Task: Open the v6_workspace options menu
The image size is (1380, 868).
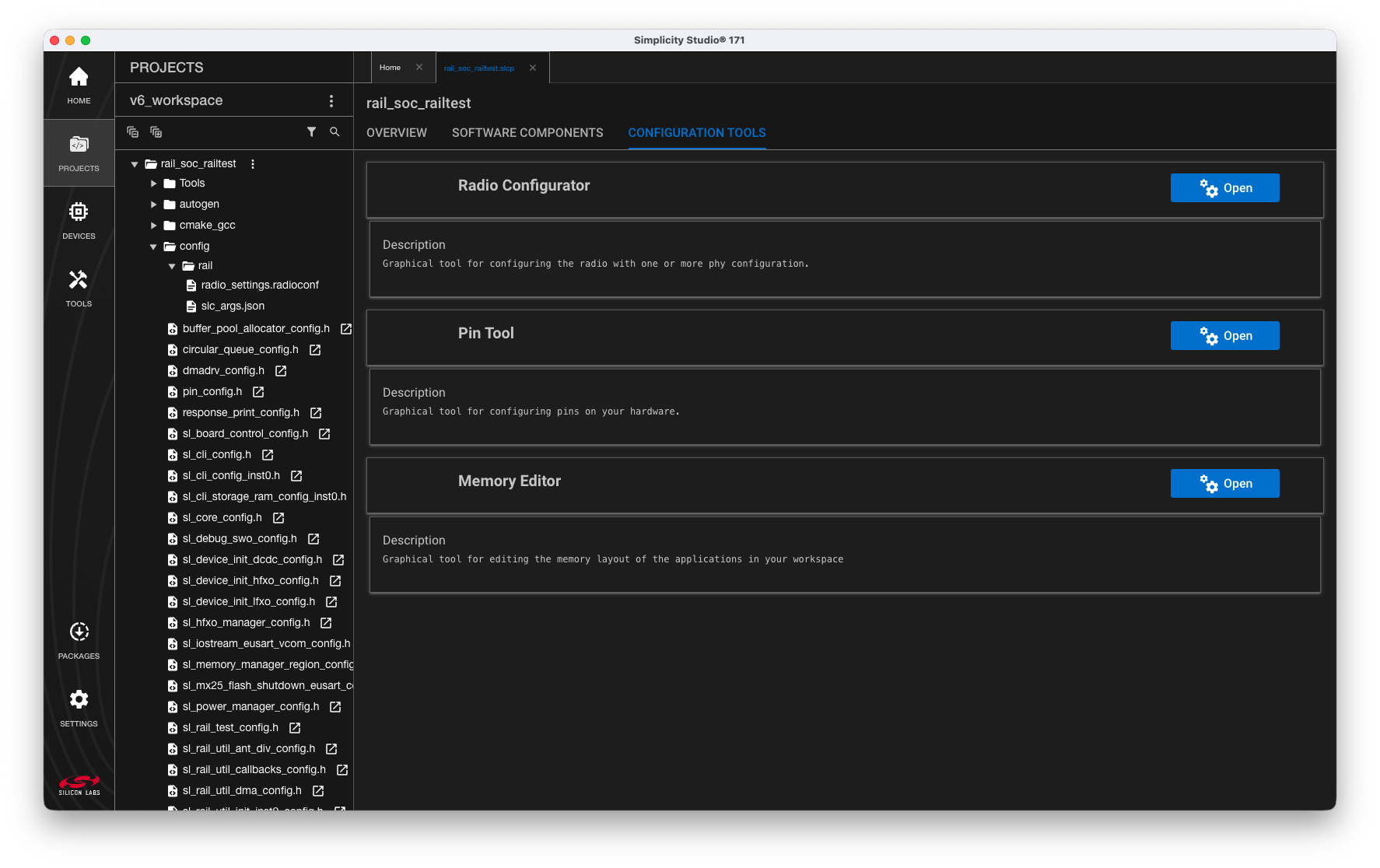Action: tap(331, 100)
